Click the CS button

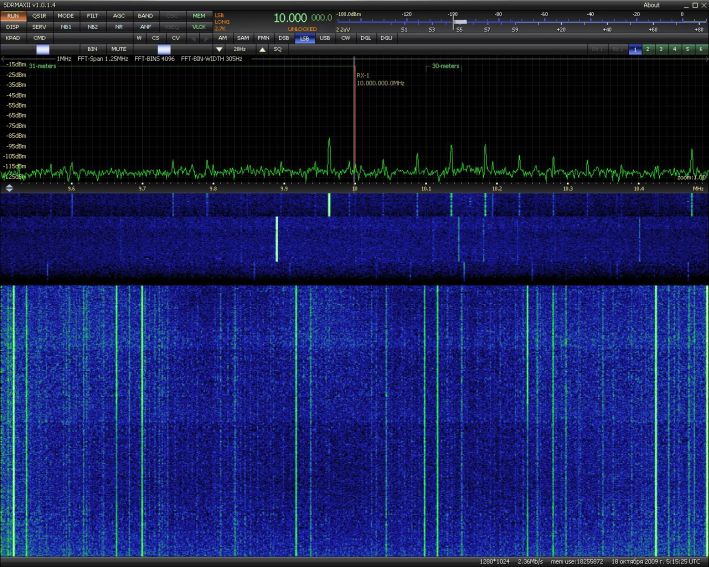[x=156, y=38]
